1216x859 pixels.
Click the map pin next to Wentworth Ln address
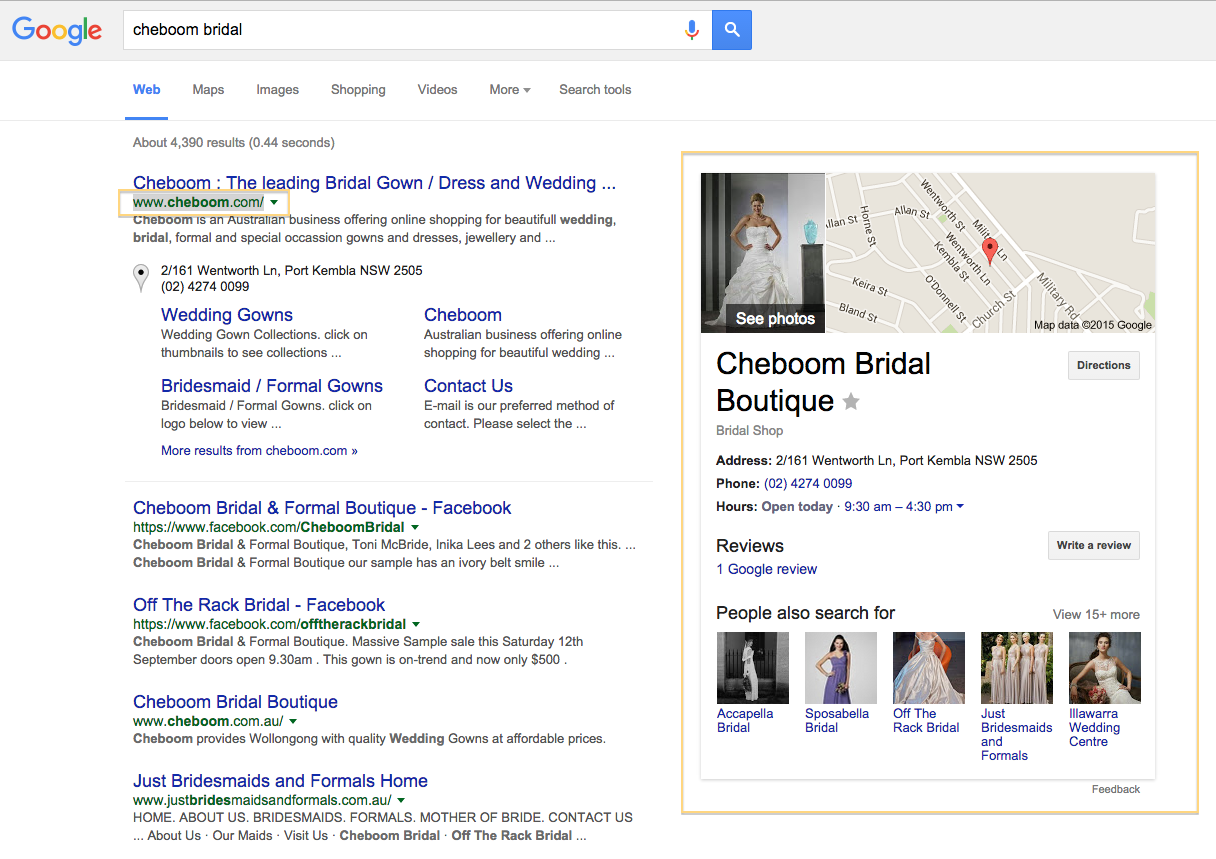141,278
